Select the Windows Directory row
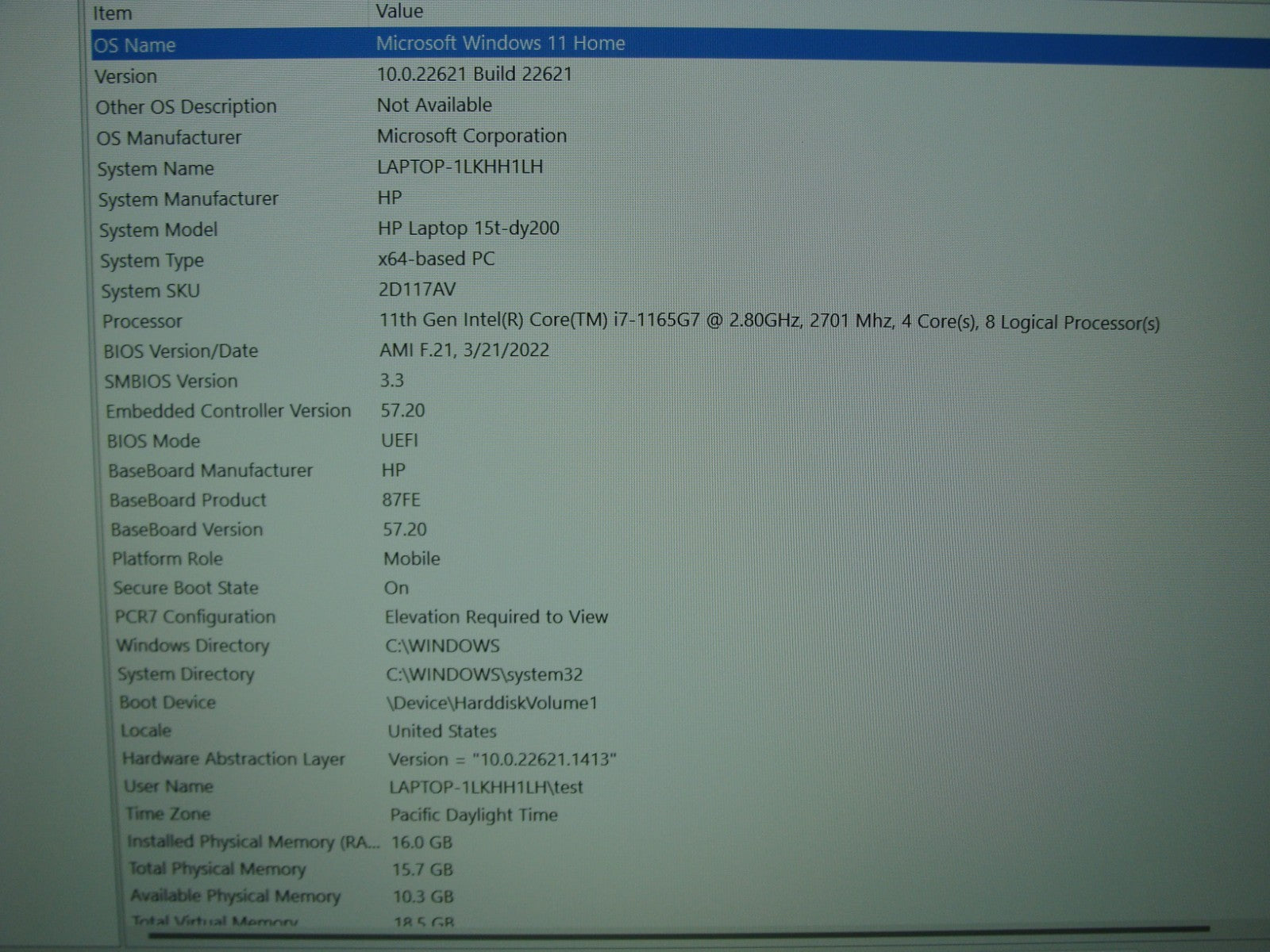 193,646
